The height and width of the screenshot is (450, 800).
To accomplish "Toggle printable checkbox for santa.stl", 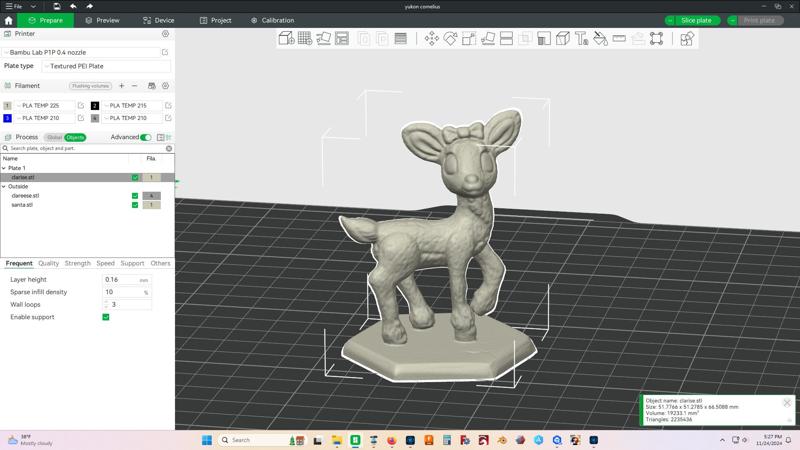I will 135,205.
